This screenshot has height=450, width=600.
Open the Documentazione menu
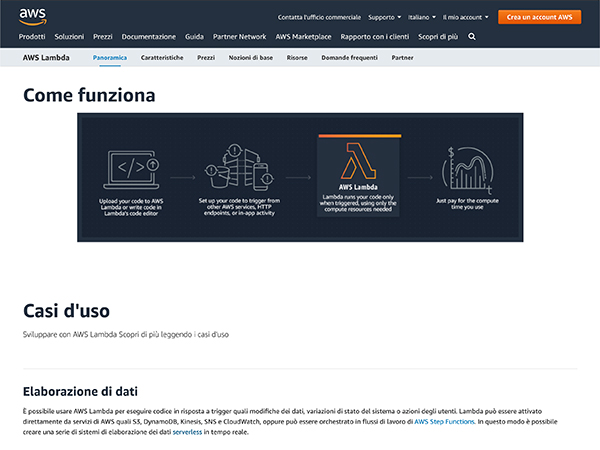pos(149,37)
